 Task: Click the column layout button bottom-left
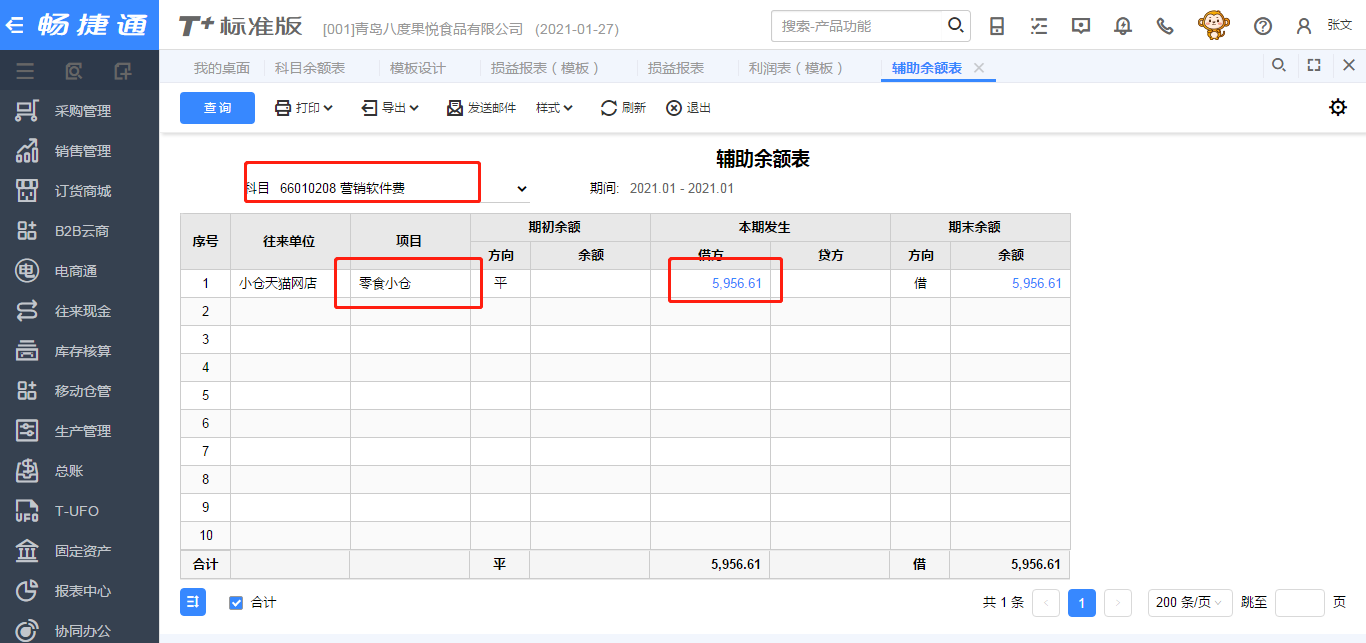pos(193,602)
